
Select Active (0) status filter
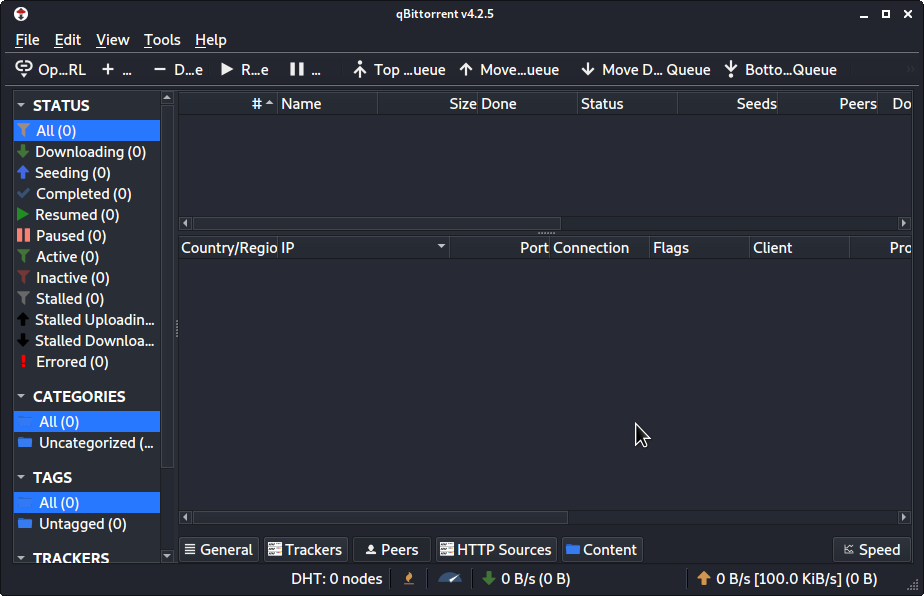[87, 257]
